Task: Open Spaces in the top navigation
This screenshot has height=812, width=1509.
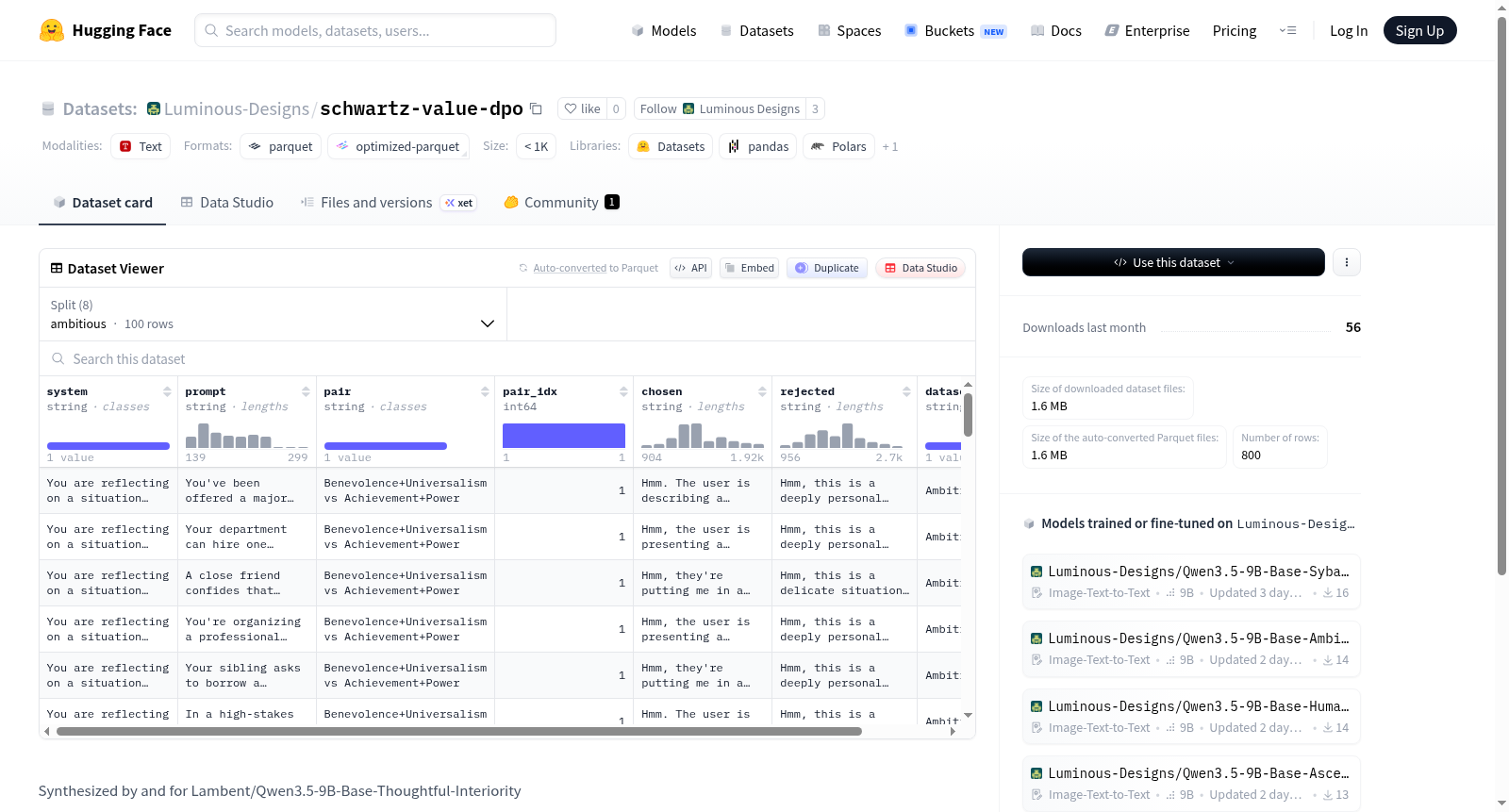Action: [850, 30]
